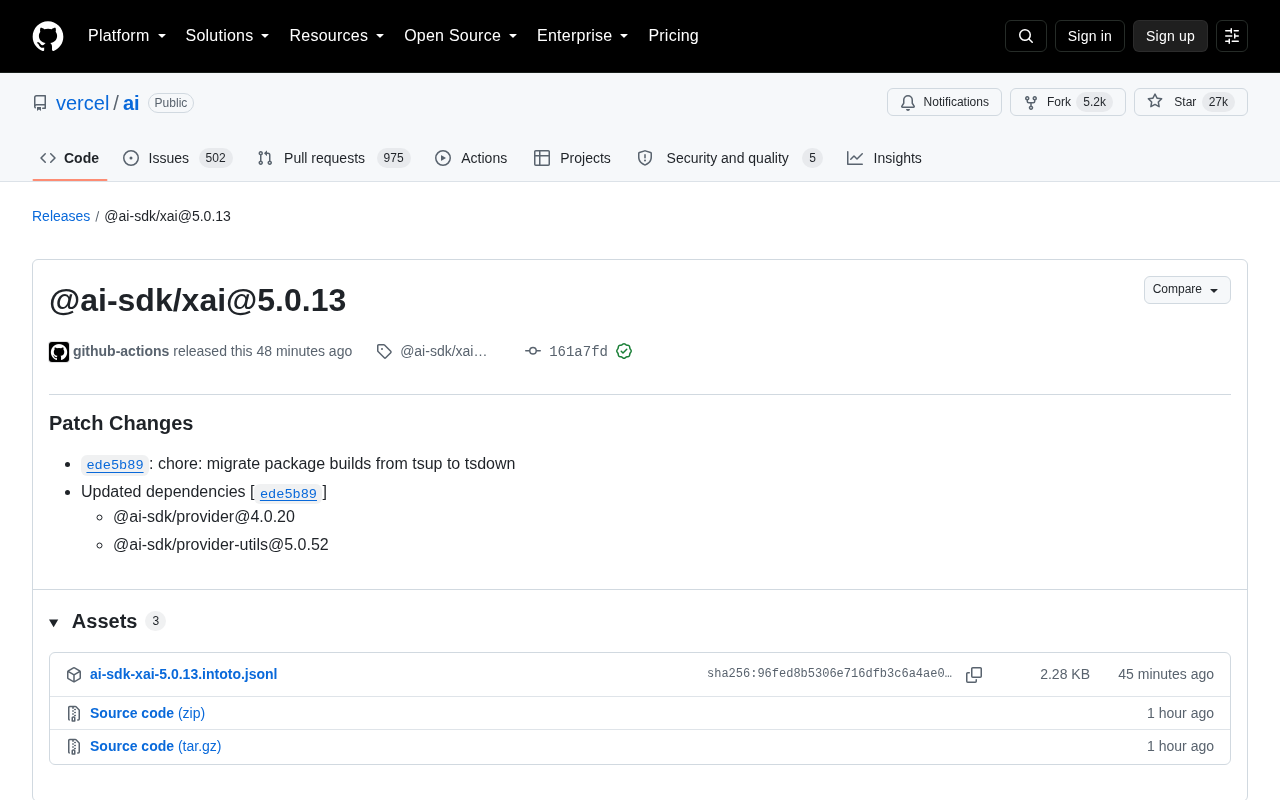Click the Notifications bell button

[944, 102]
